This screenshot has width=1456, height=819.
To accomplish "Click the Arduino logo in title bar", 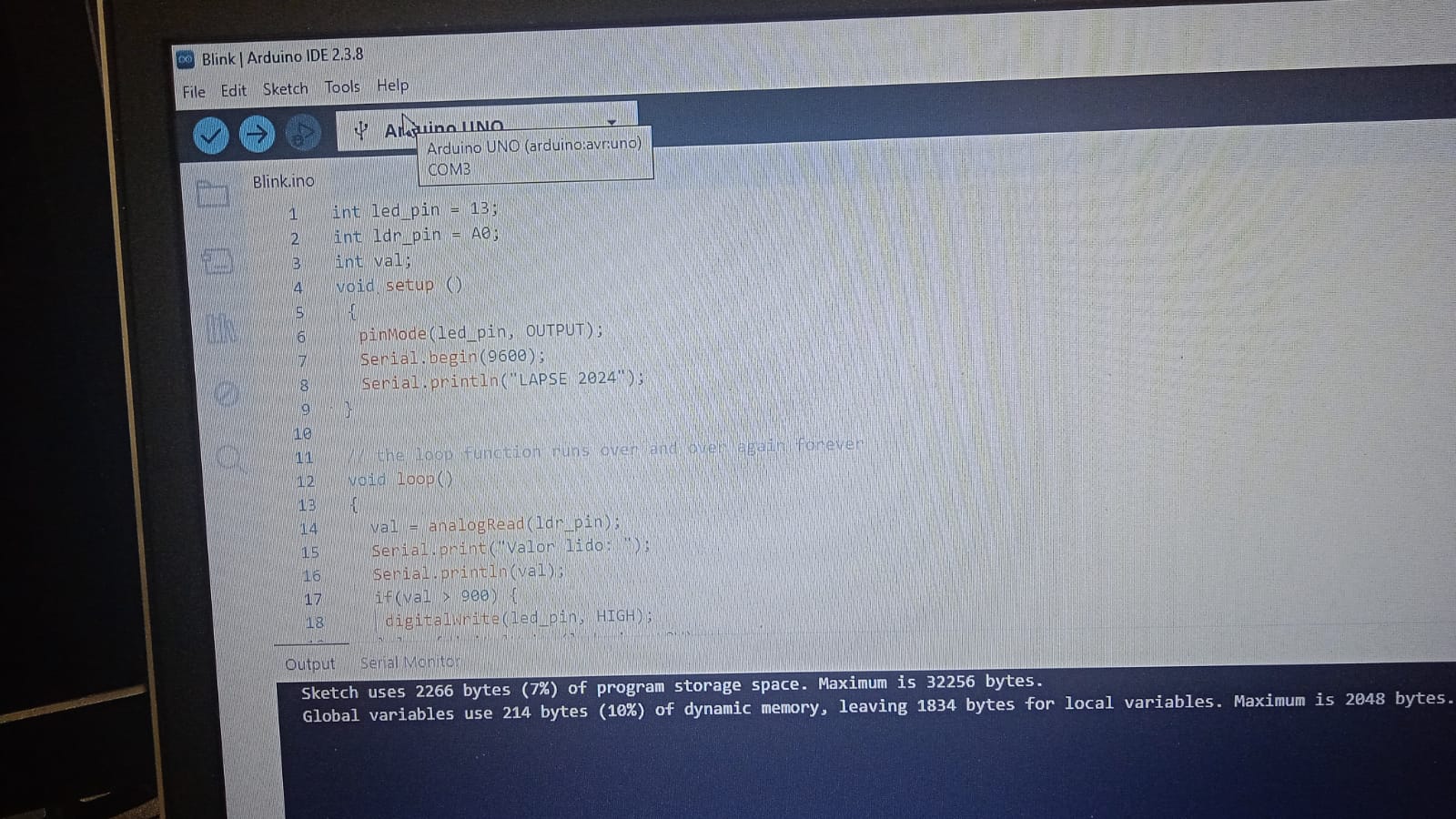I will click(186, 59).
